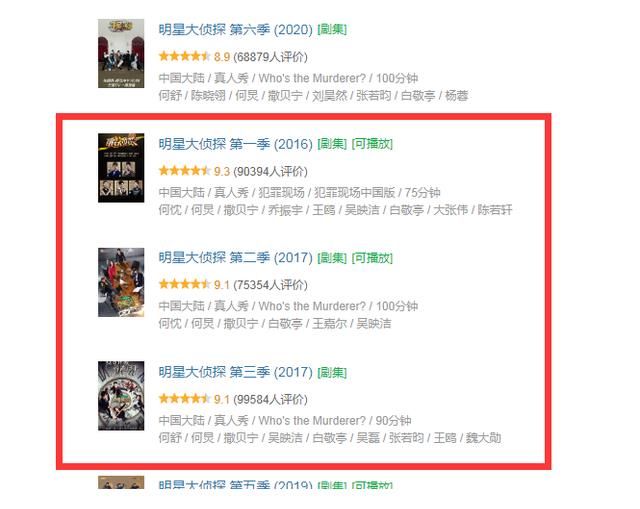
Task: Click the 第二季 poster thumbnail
Action: click(121, 282)
